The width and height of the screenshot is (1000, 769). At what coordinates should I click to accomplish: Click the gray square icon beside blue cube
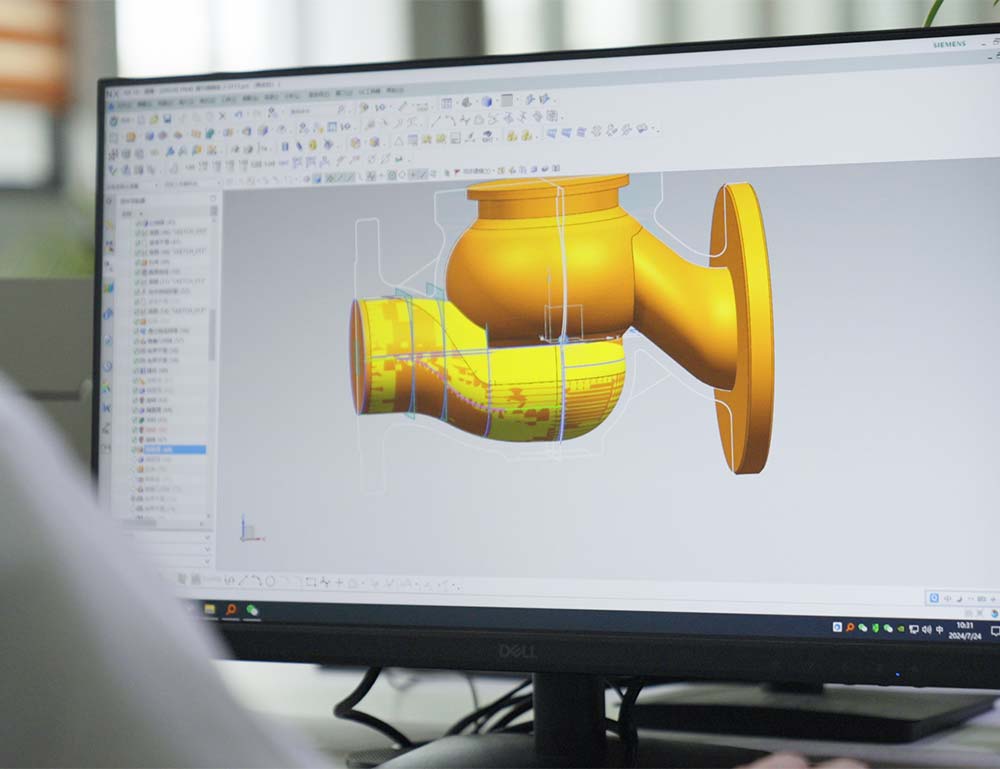(x=506, y=100)
